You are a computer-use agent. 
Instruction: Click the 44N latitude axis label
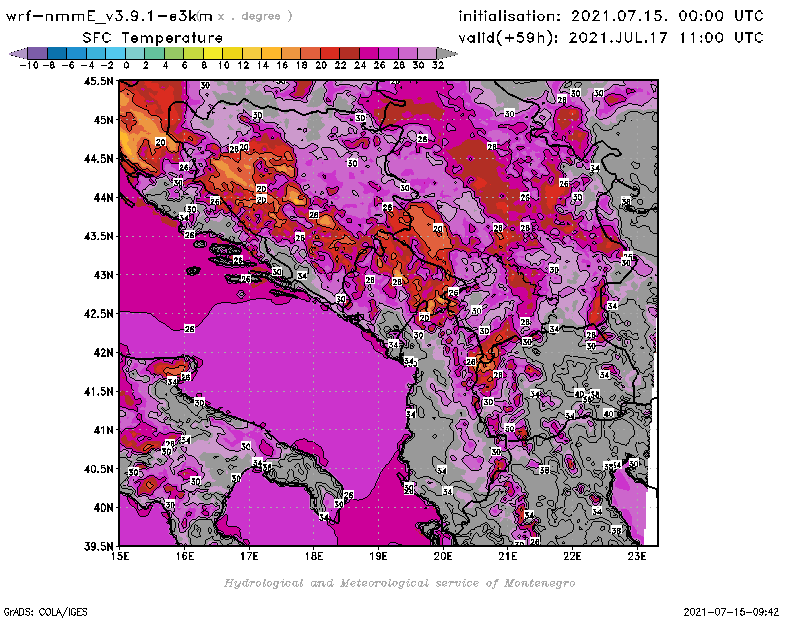point(103,197)
